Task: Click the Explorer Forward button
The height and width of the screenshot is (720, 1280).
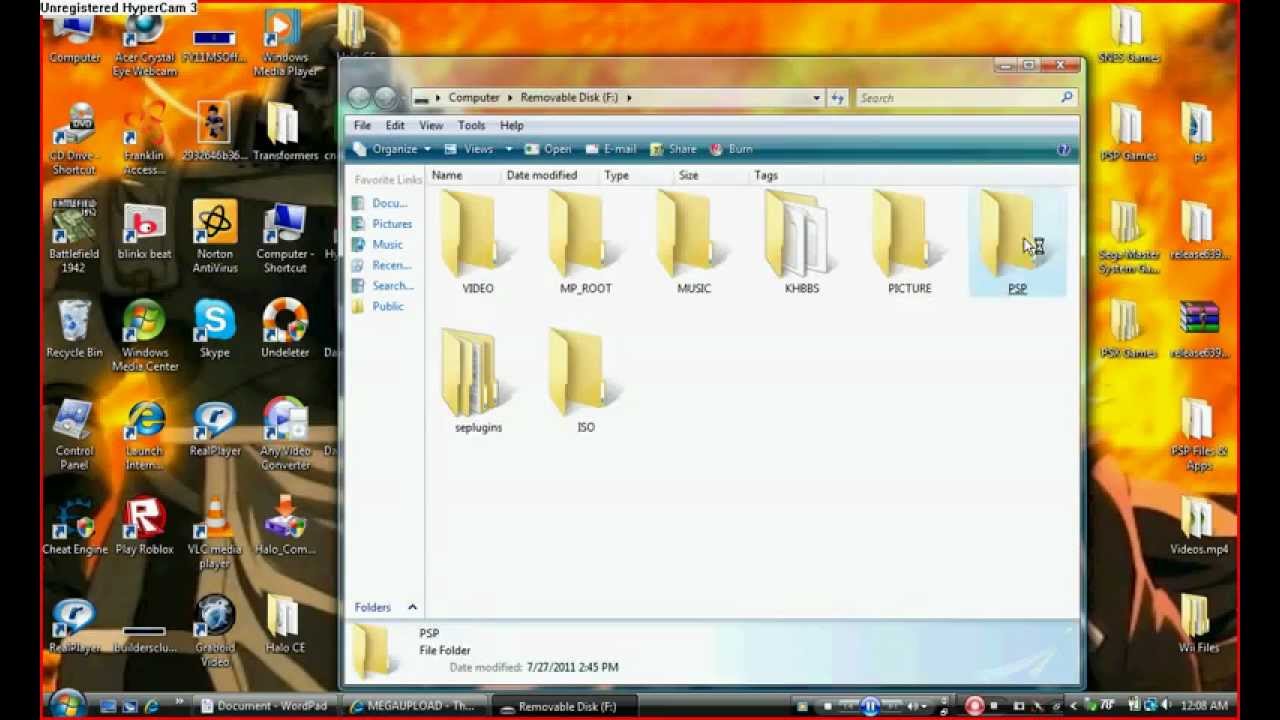Action: (x=385, y=97)
